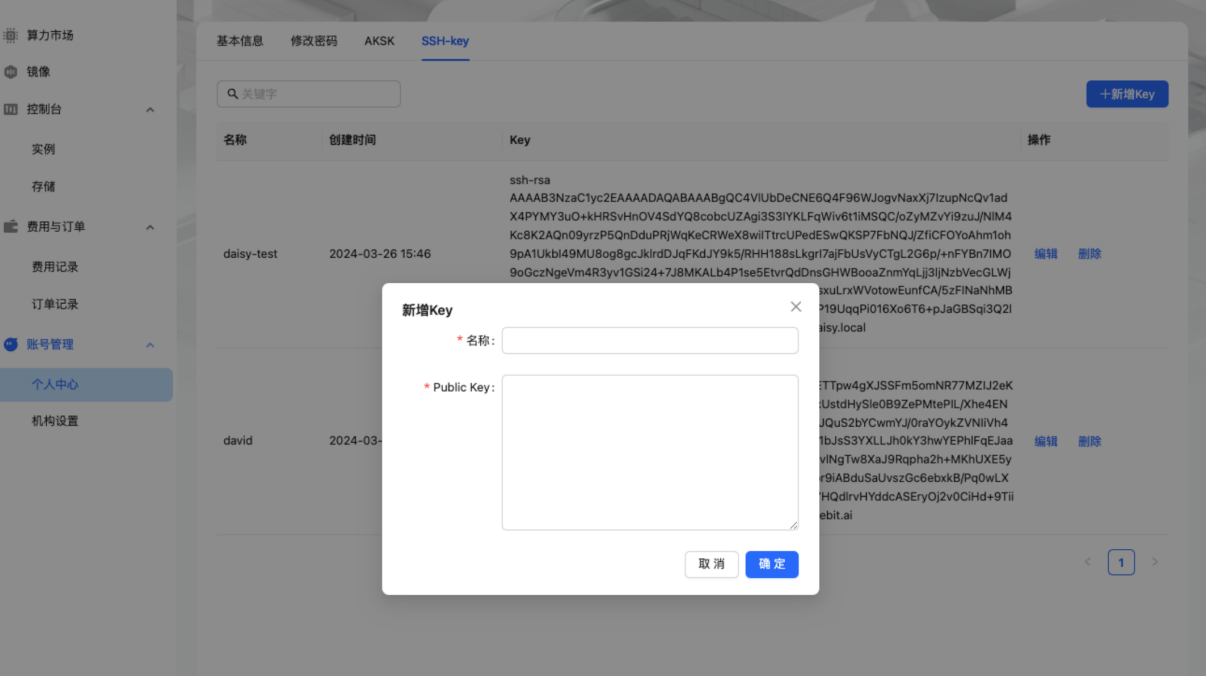Click 编辑 link for daisy-test key
Screen dimensions: 1206x676
(1046, 254)
